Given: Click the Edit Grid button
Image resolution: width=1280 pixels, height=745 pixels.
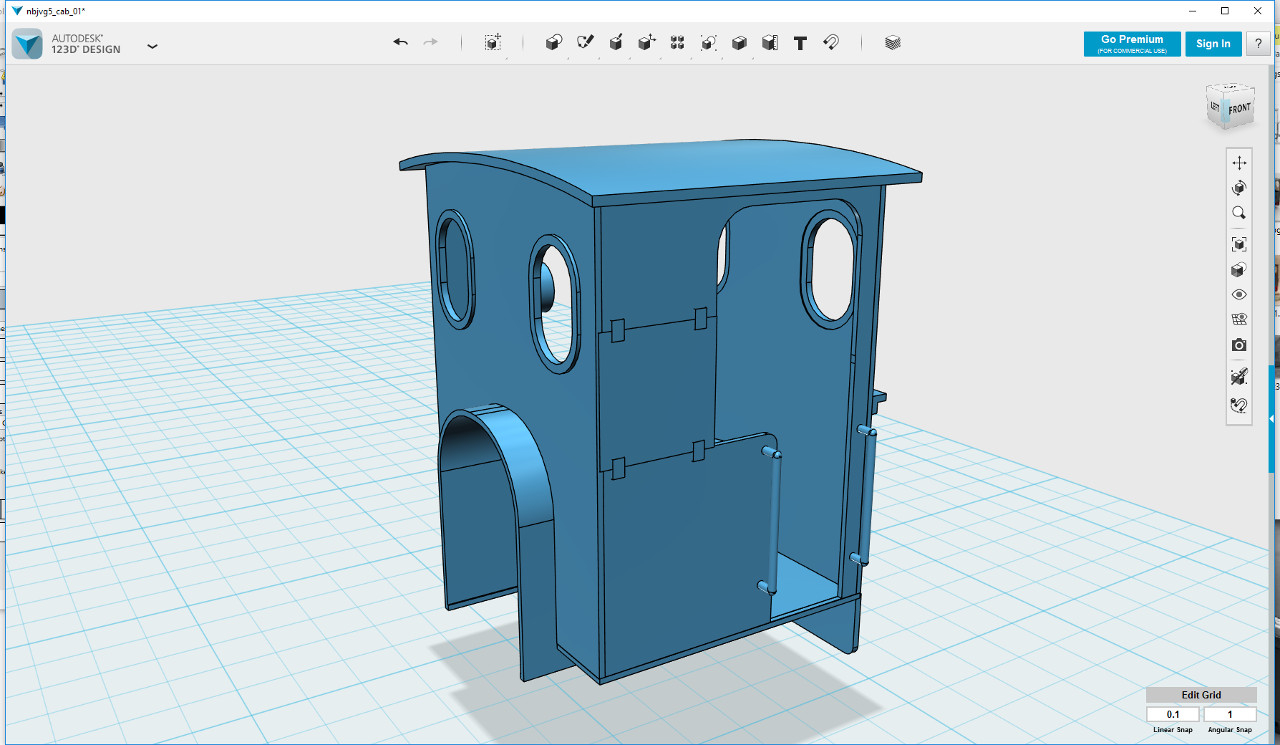Looking at the screenshot, I should pyautogui.click(x=1201, y=695).
